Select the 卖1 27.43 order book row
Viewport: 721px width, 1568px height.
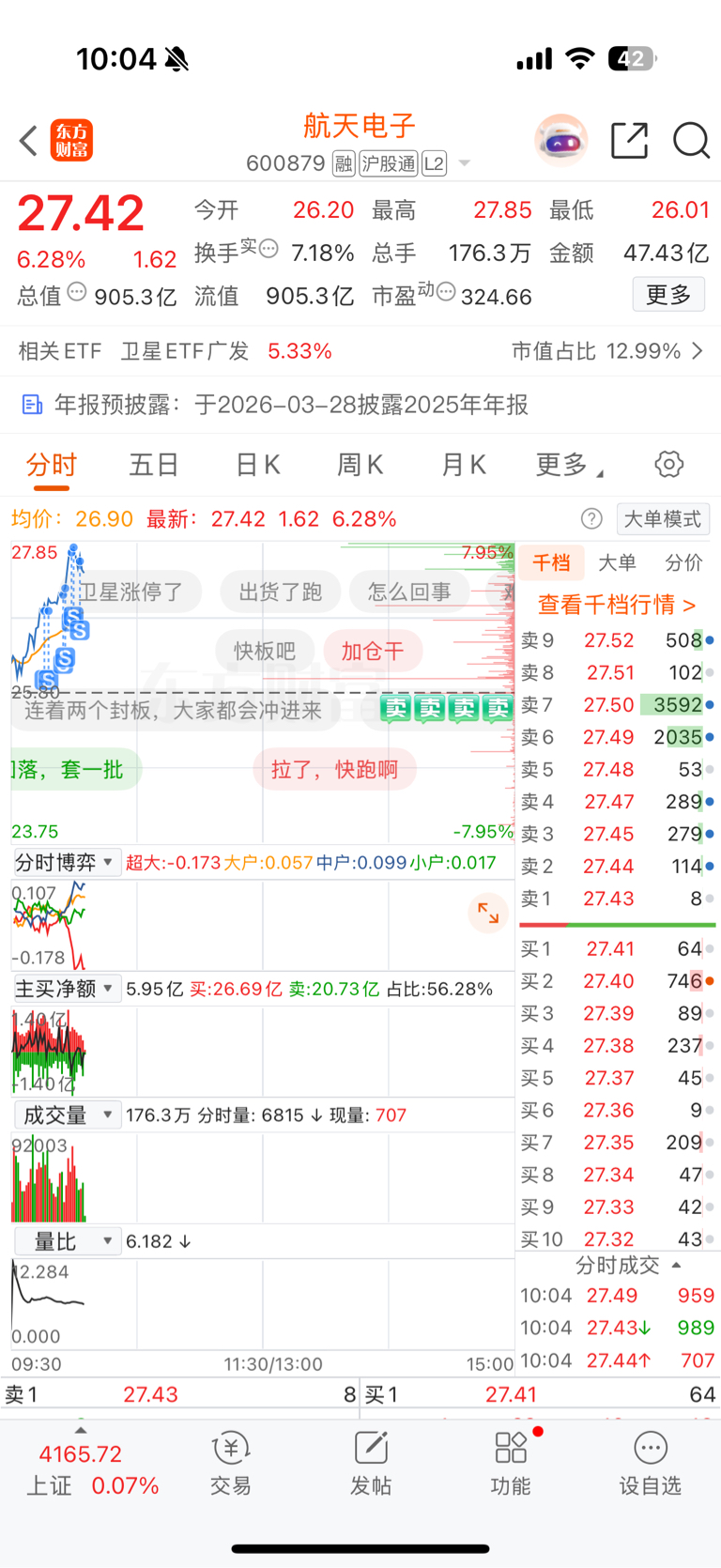(x=618, y=899)
